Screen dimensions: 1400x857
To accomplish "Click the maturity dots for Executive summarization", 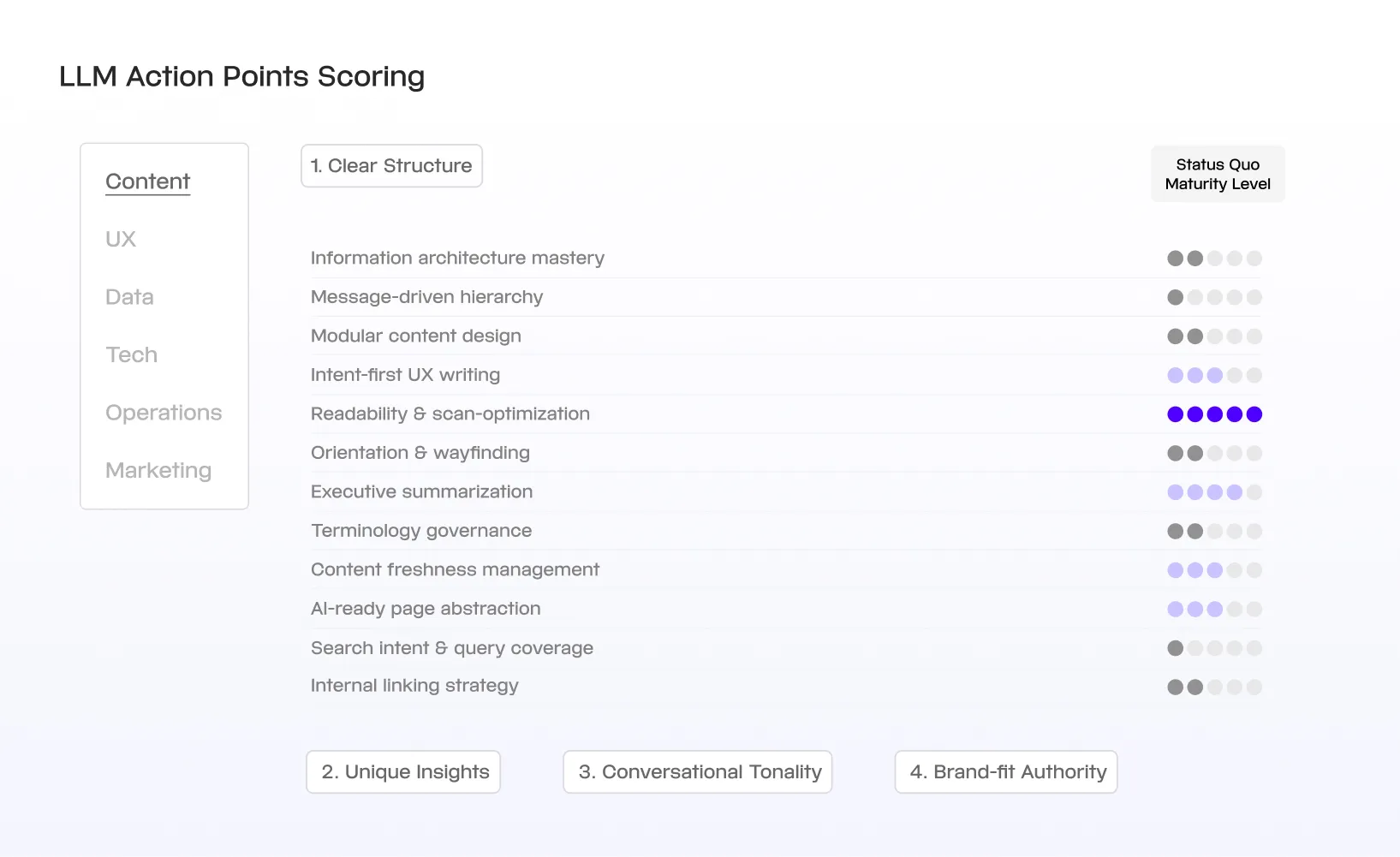I will point(1215,492).
